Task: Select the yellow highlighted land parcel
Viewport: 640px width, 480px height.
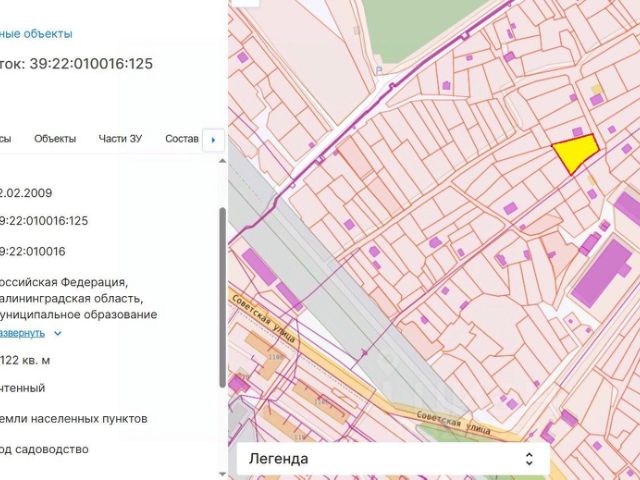Action: (576, 153)
